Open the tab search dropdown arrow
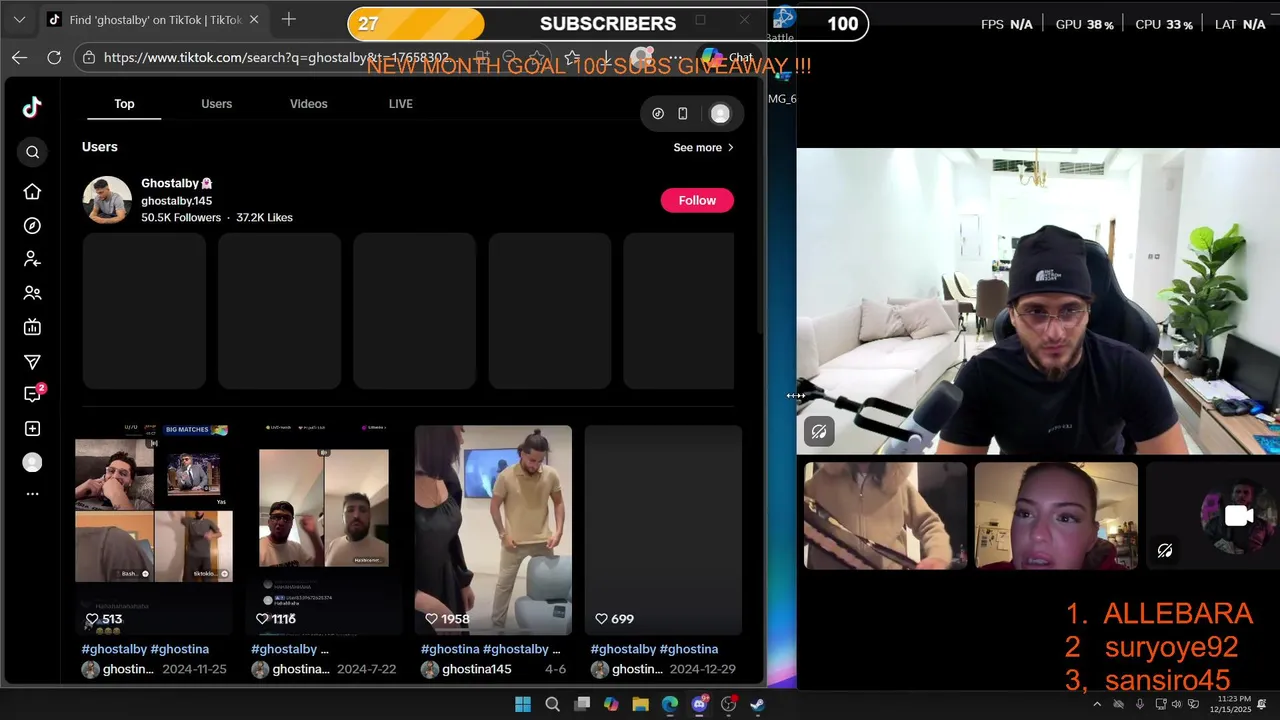Image resolution: width=1280 pixels, height=720 pixels. [x=19, y=19]
